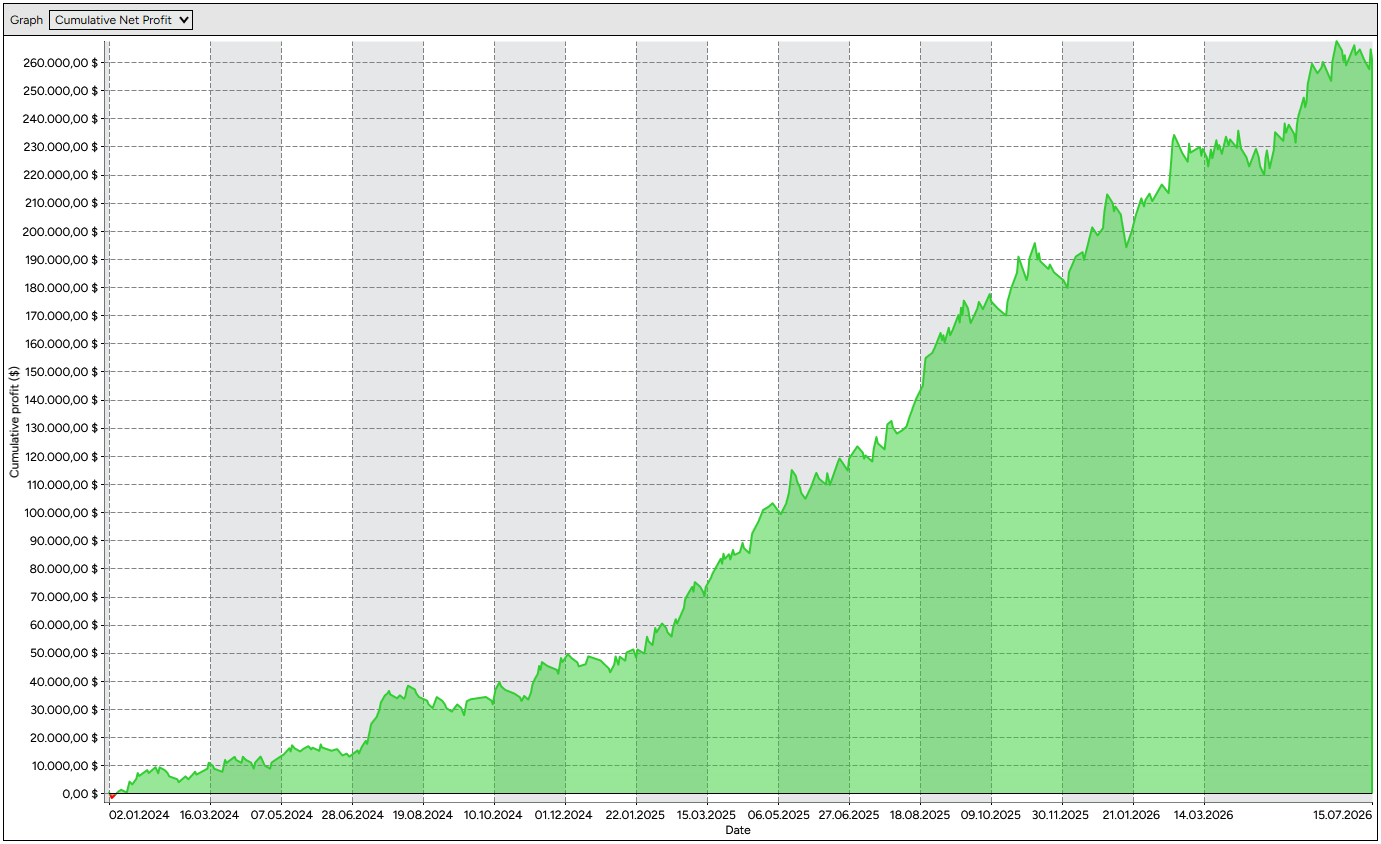Click the 'Graph' label
The image size is (1381, 844).
point(27,20)
